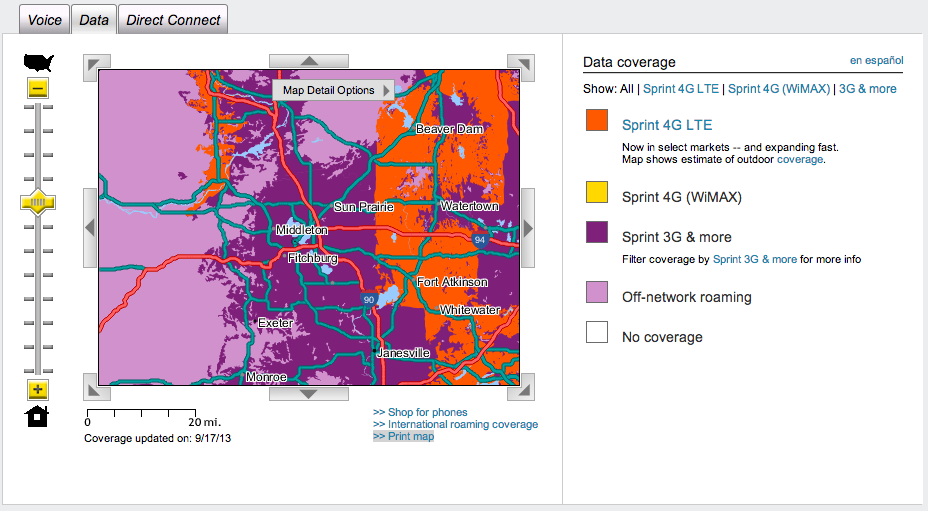Click the Sprint 4G (WiMAX) legend label
This screenshot has width=928, height=511.
[682, 197]
